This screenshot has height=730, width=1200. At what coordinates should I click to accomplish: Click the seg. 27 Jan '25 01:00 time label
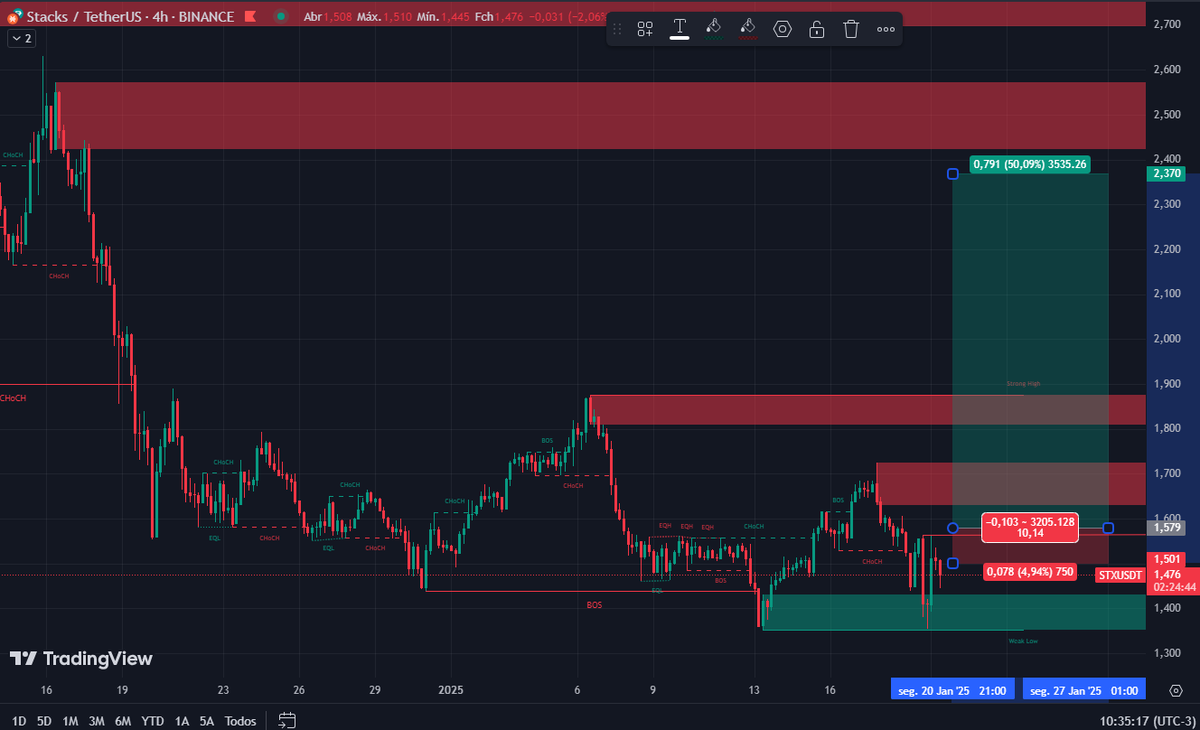(x=1084, y=690)
